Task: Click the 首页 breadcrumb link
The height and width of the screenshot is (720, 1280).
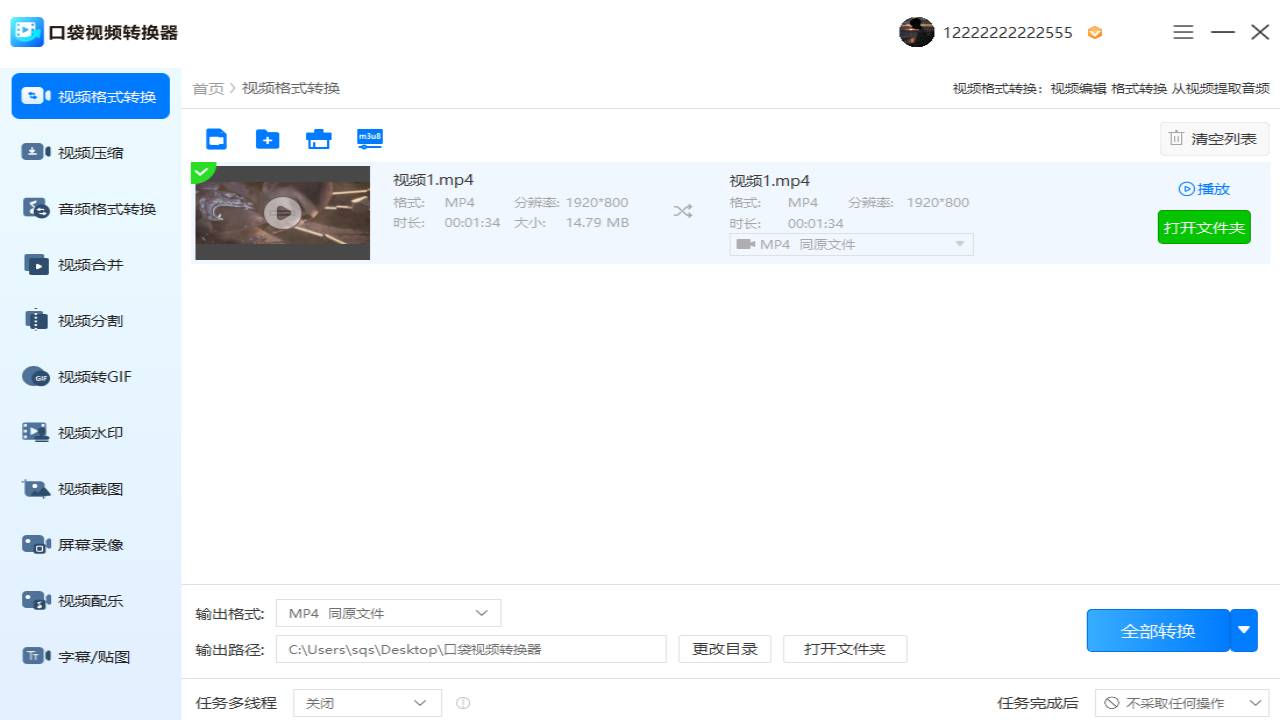Action: point(208,88)
